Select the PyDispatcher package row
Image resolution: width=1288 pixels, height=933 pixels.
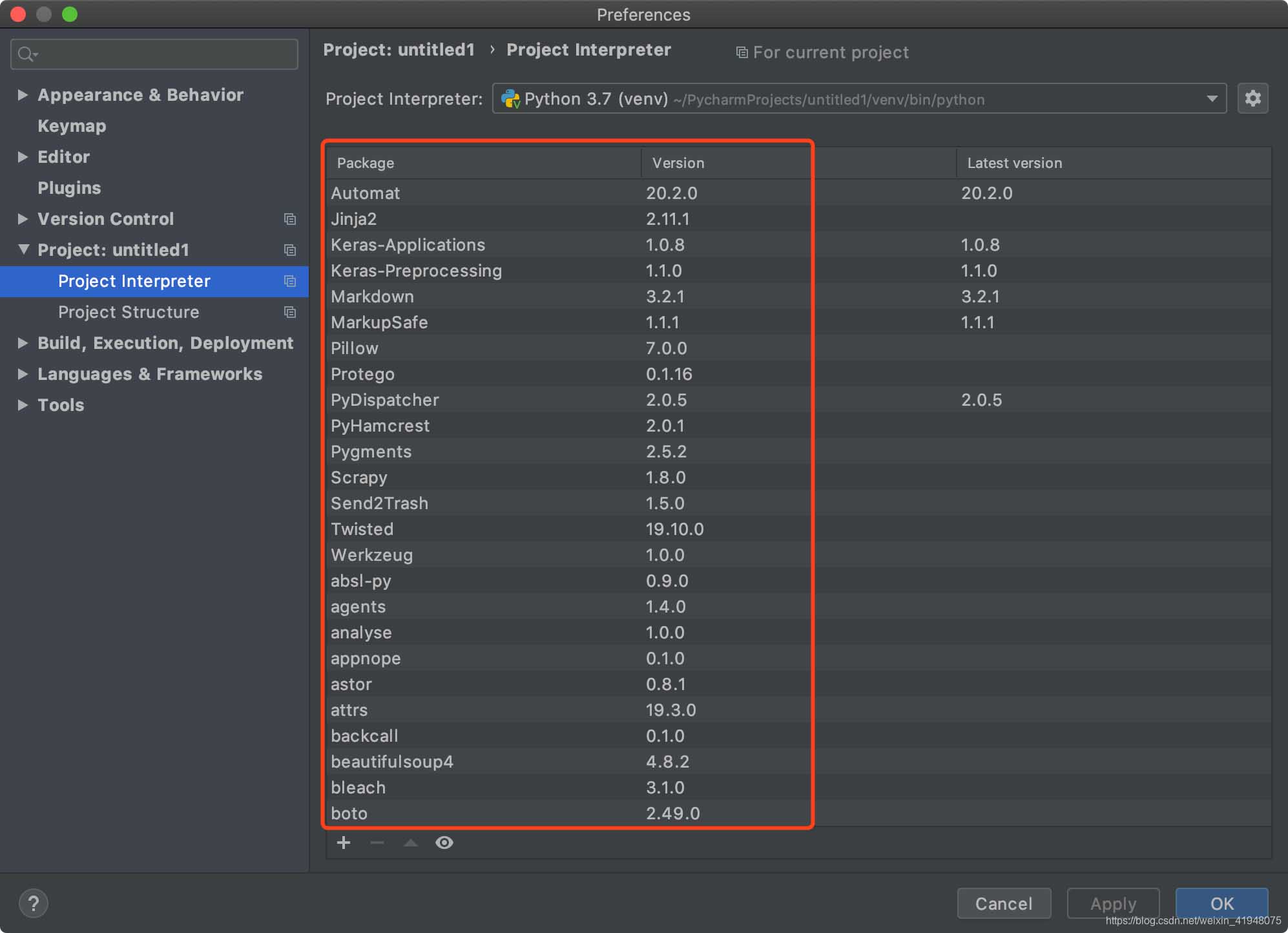point(799,400)
